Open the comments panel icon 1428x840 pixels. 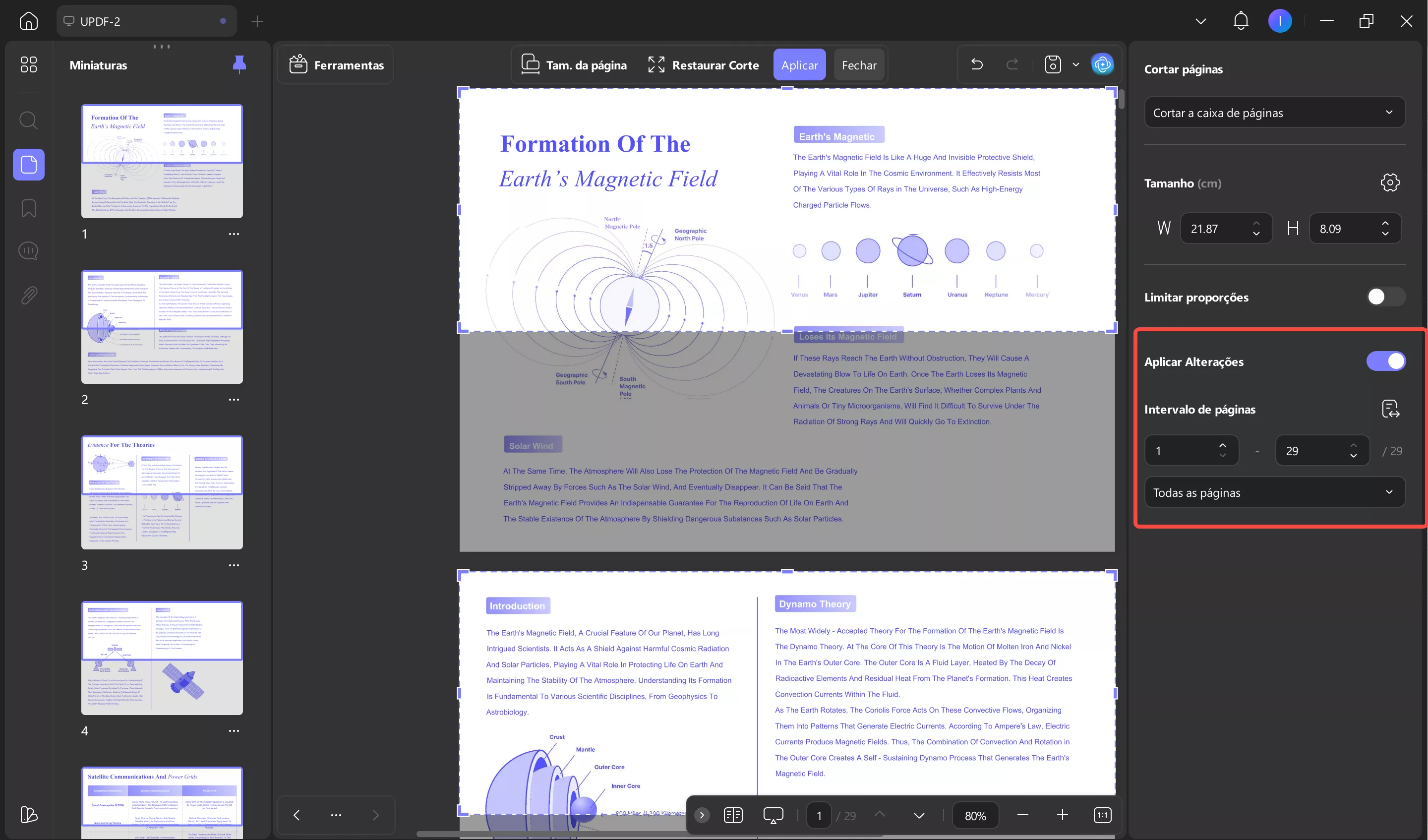(28, 250)
